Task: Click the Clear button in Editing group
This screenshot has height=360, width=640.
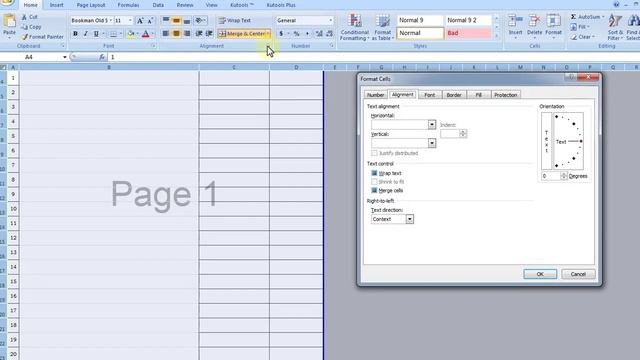Action: [582, 37]
